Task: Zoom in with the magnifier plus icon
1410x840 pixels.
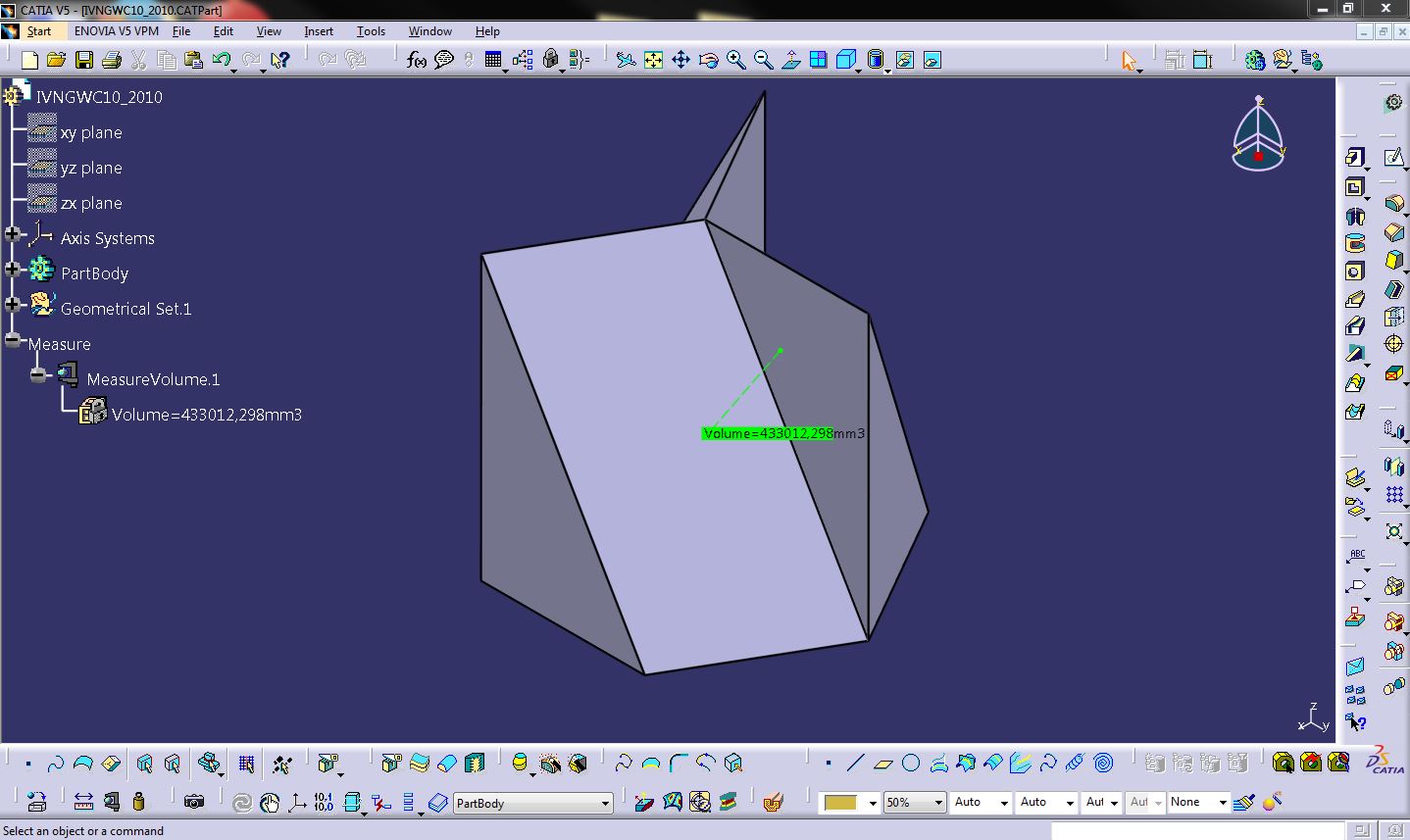Action: pyautogui.click(x=736, y=60)
